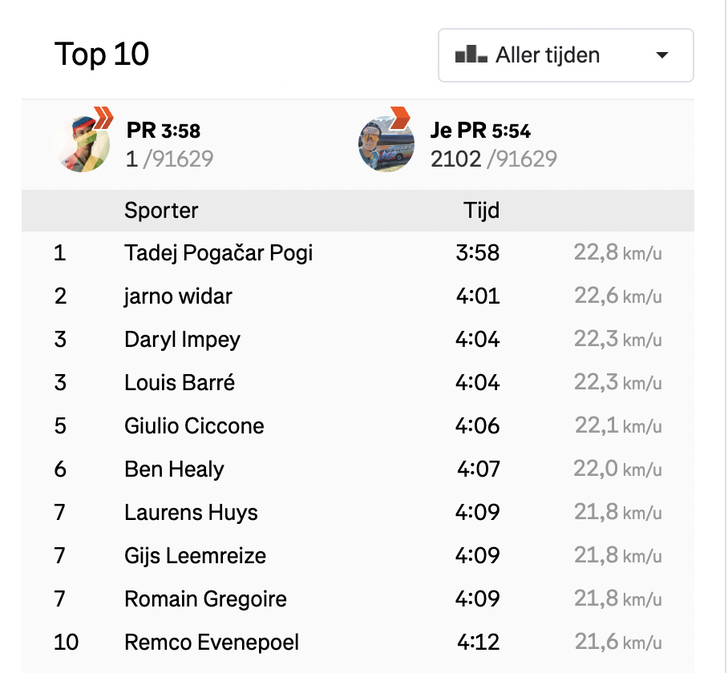Screen dimensions: 728x673
Task: Click the PR holder's profile avatar
Action: (83, 143)
